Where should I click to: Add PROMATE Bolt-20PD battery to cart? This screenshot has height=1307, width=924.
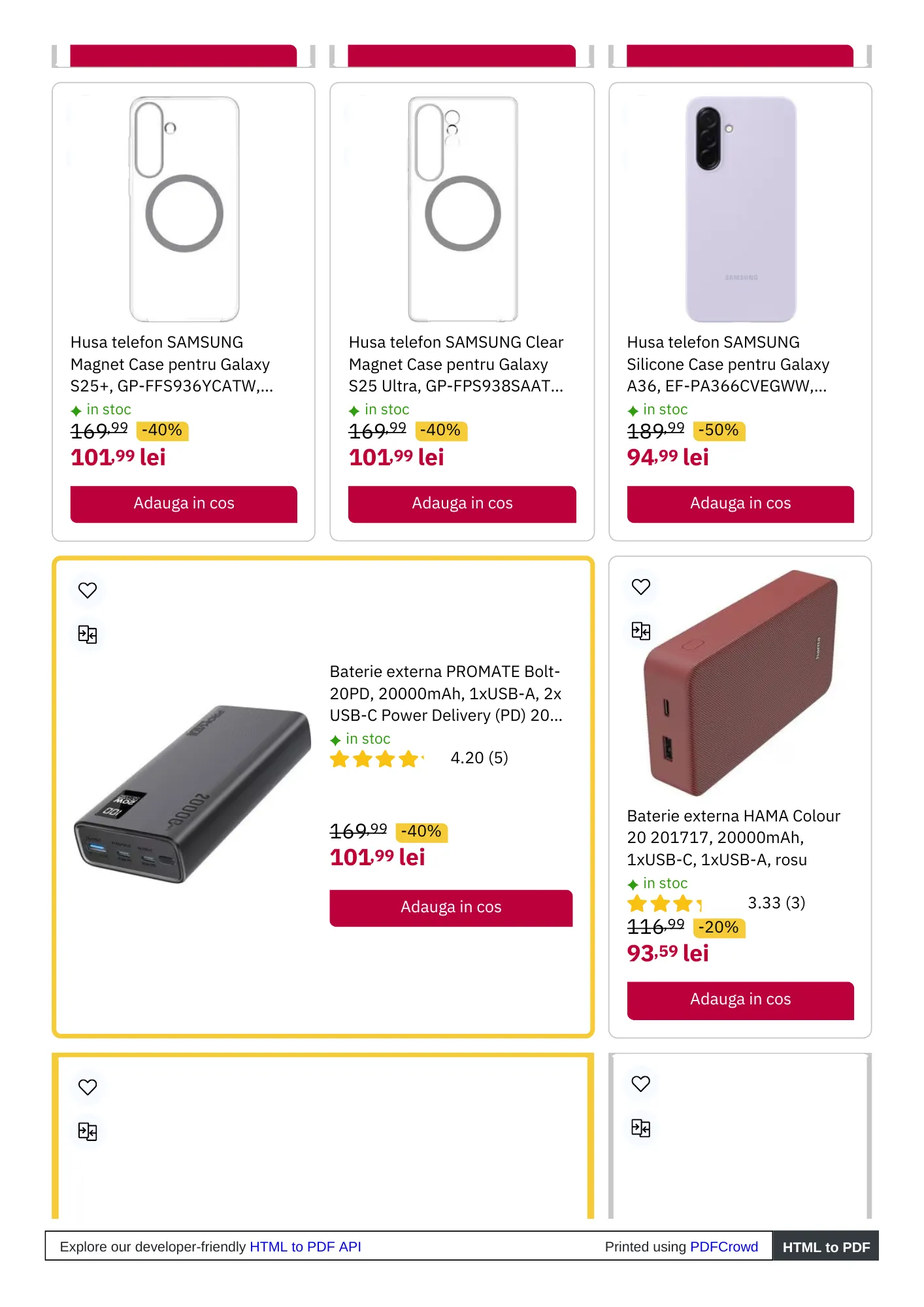click(451, 908)
